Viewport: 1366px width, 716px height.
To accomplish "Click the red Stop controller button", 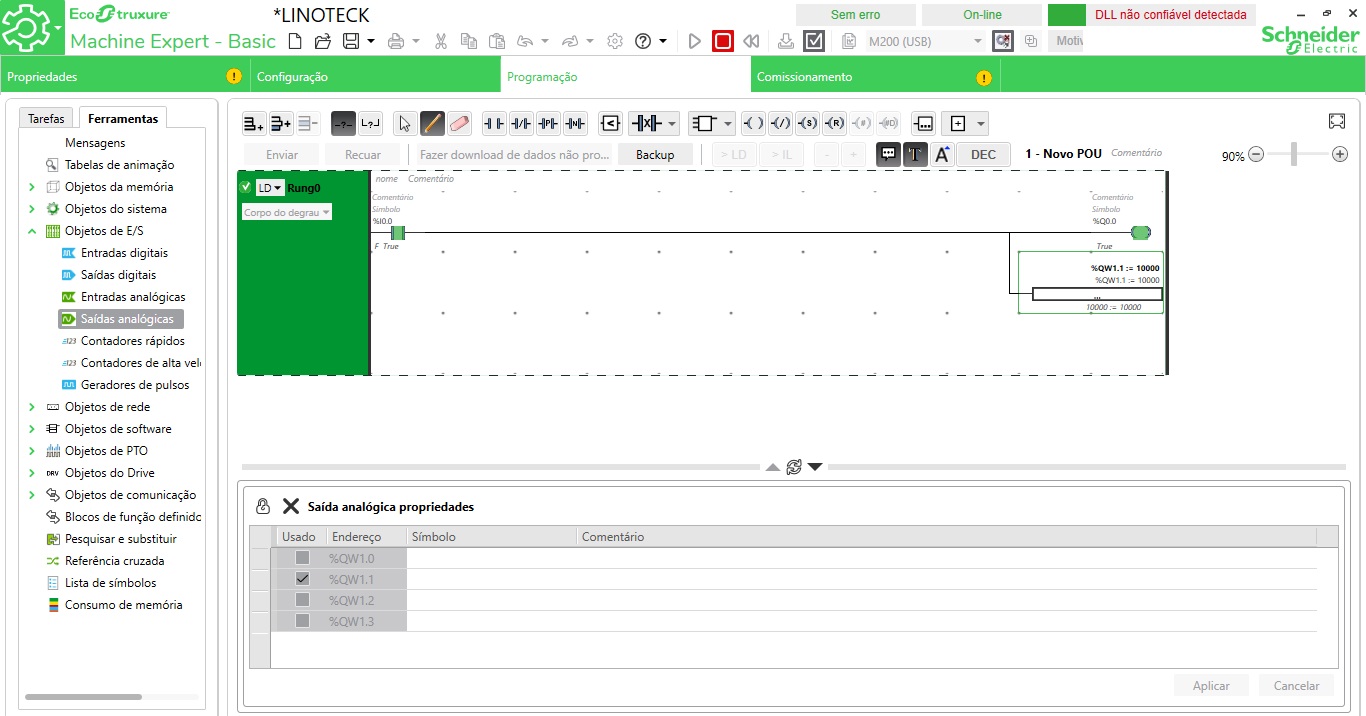I will [x=722, y=41].
